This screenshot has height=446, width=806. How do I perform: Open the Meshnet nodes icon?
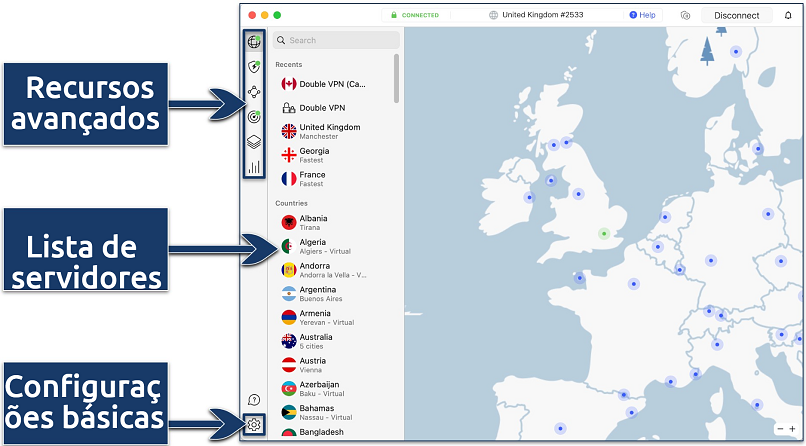pyautogui.click(x=253, y=92)
